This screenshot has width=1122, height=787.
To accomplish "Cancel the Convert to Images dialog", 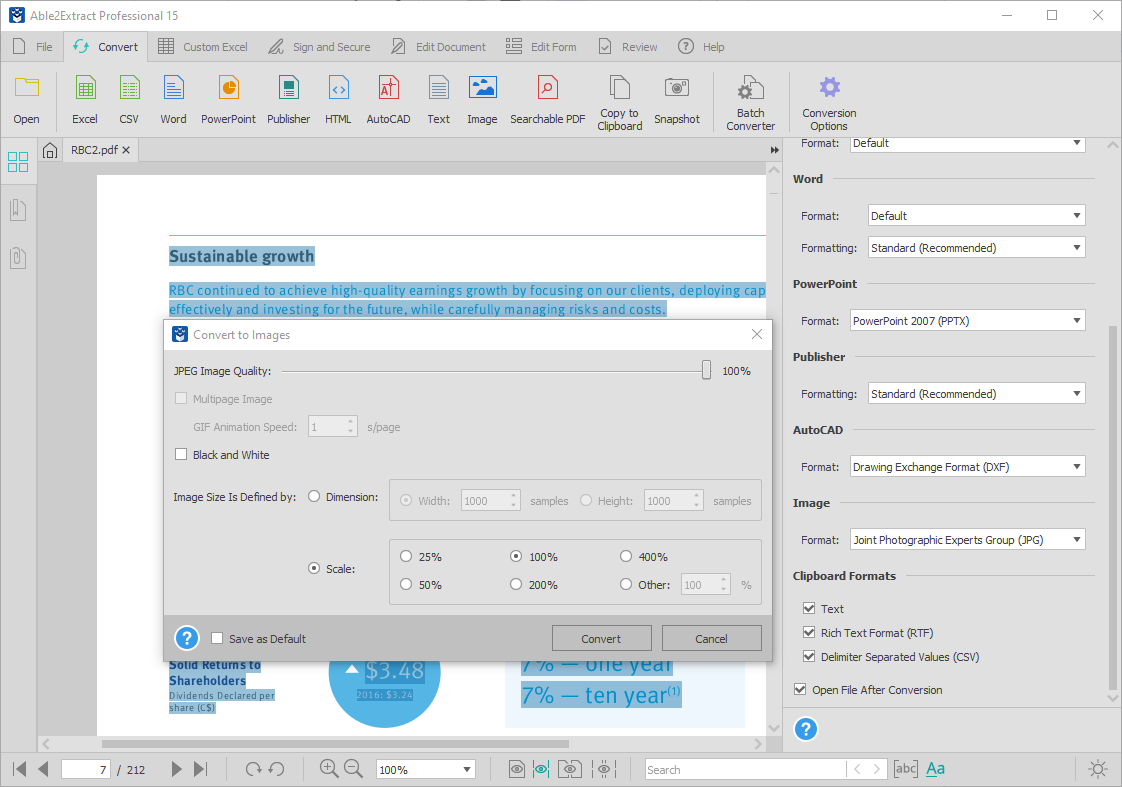I will [x=711, y=638].
